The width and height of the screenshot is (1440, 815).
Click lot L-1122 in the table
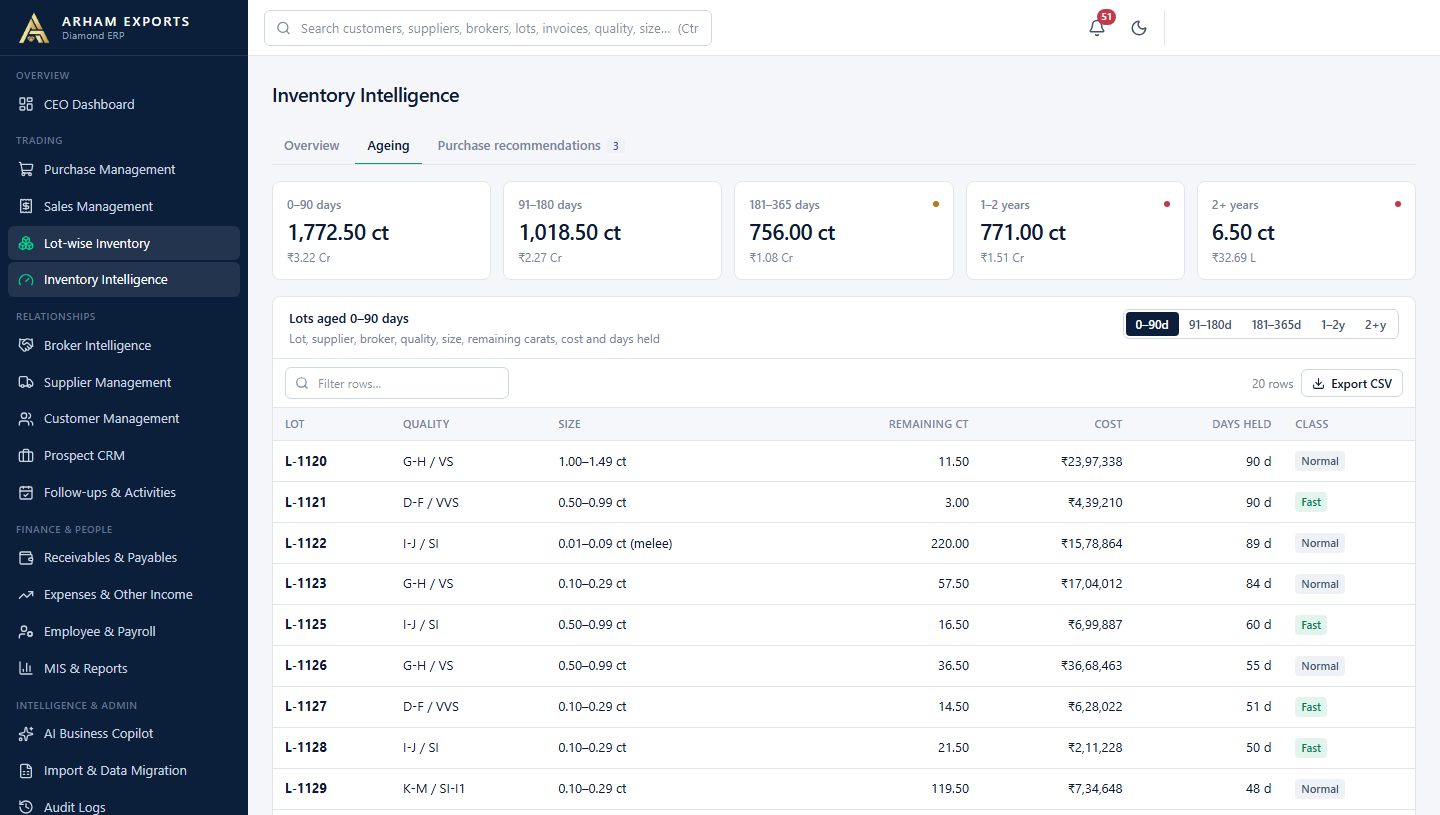tap(306, 544)
